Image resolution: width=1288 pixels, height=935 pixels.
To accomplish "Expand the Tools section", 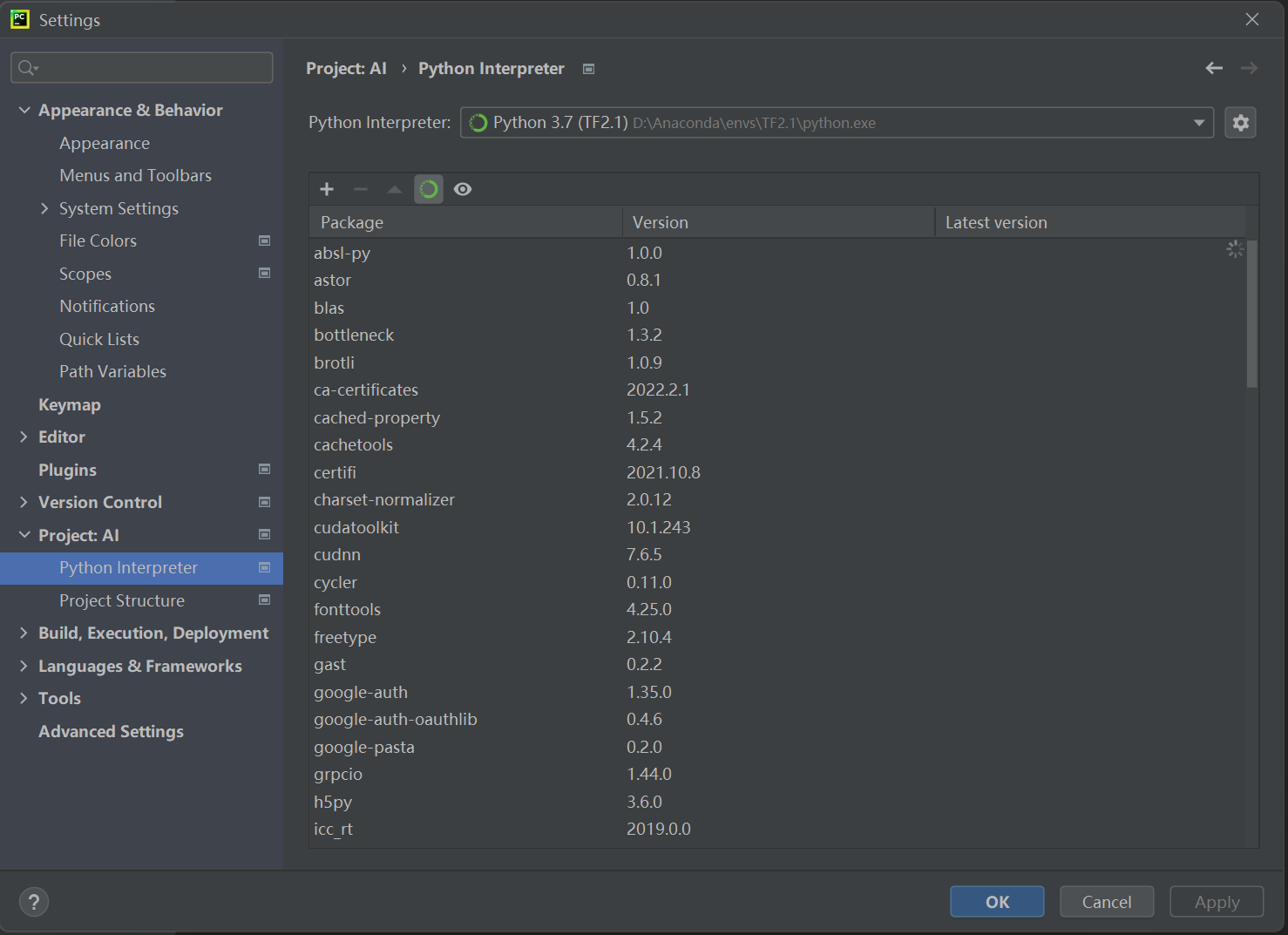I will pos(24,698).
